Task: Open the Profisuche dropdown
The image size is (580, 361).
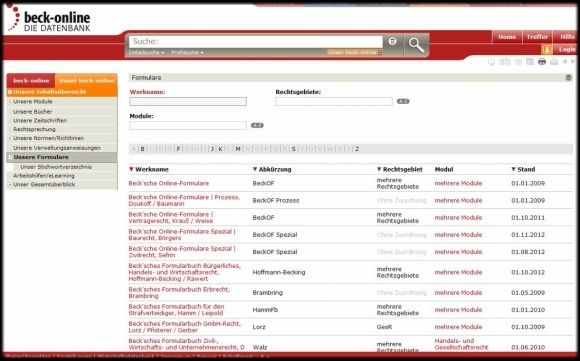Action: [x=187, y=53]
